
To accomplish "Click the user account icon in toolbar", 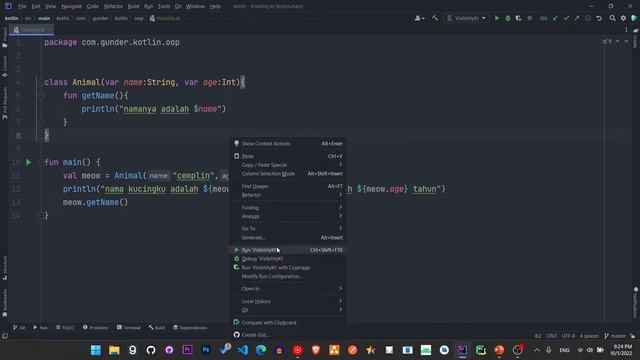I will pyautogui.click(x=419, y=18).
